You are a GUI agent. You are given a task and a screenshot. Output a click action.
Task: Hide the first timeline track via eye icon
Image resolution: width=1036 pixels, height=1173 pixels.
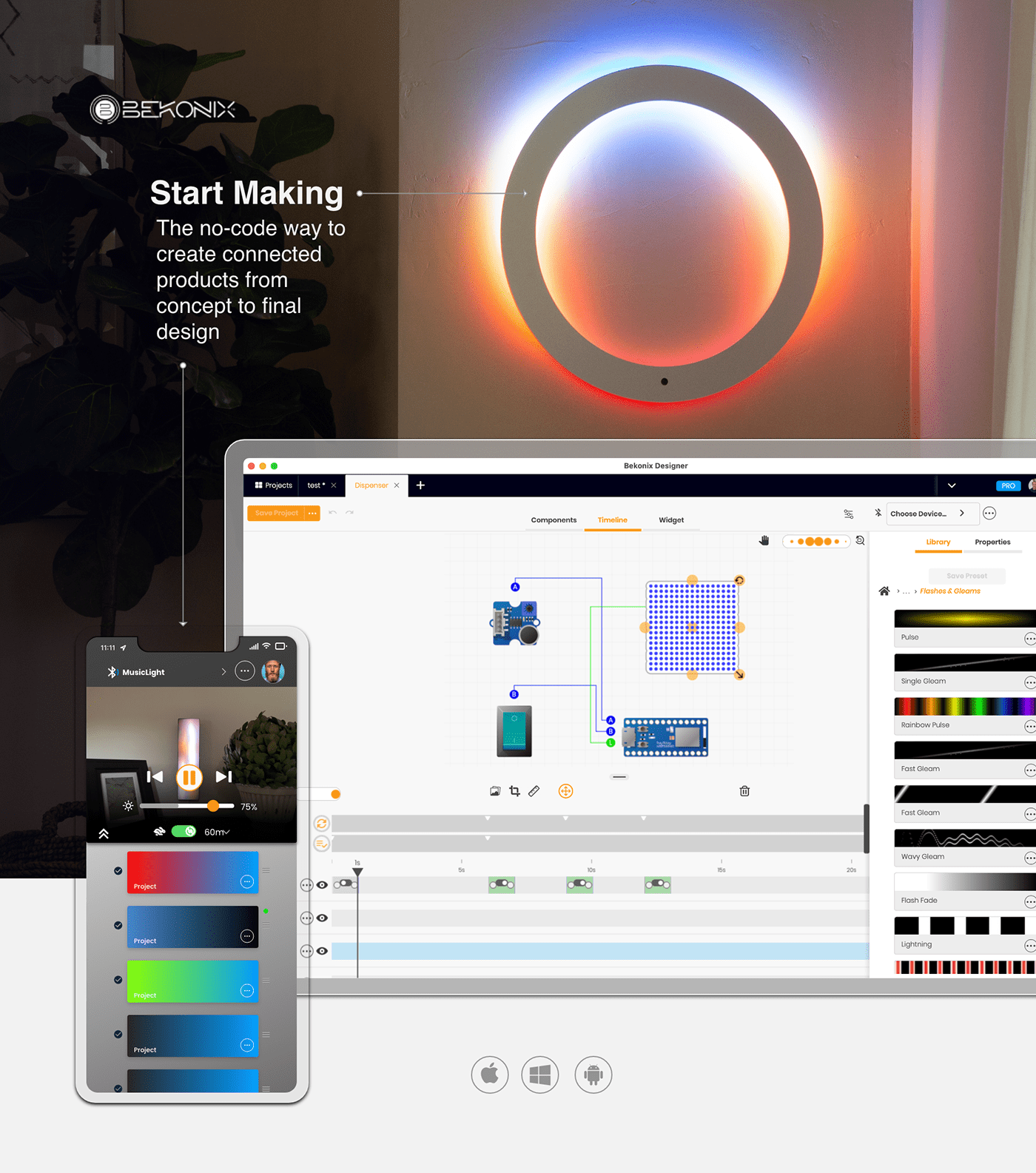coord(322,885)
